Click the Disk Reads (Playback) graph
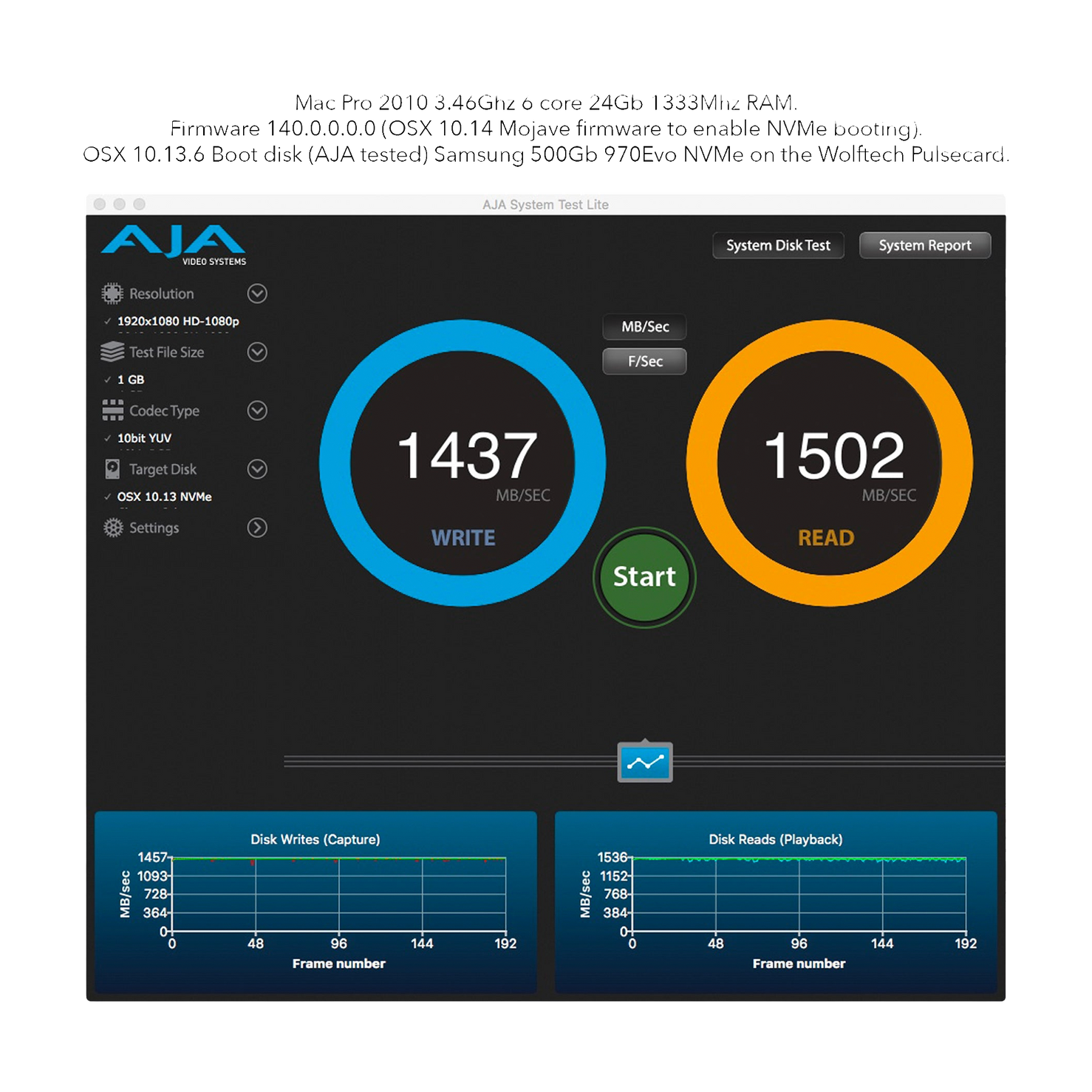The height and width of the screenshot is (1092, 1092). [776, 901]
